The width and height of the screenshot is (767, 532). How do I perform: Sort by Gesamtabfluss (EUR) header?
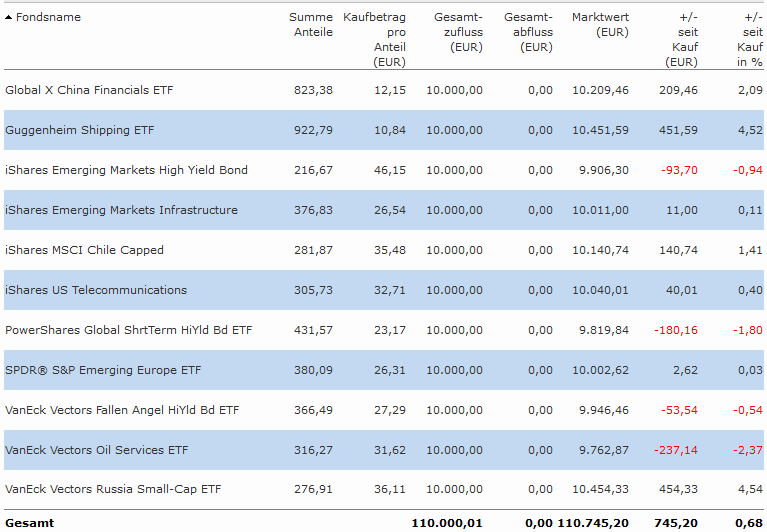pyautogui.click(x=528, y=32)
